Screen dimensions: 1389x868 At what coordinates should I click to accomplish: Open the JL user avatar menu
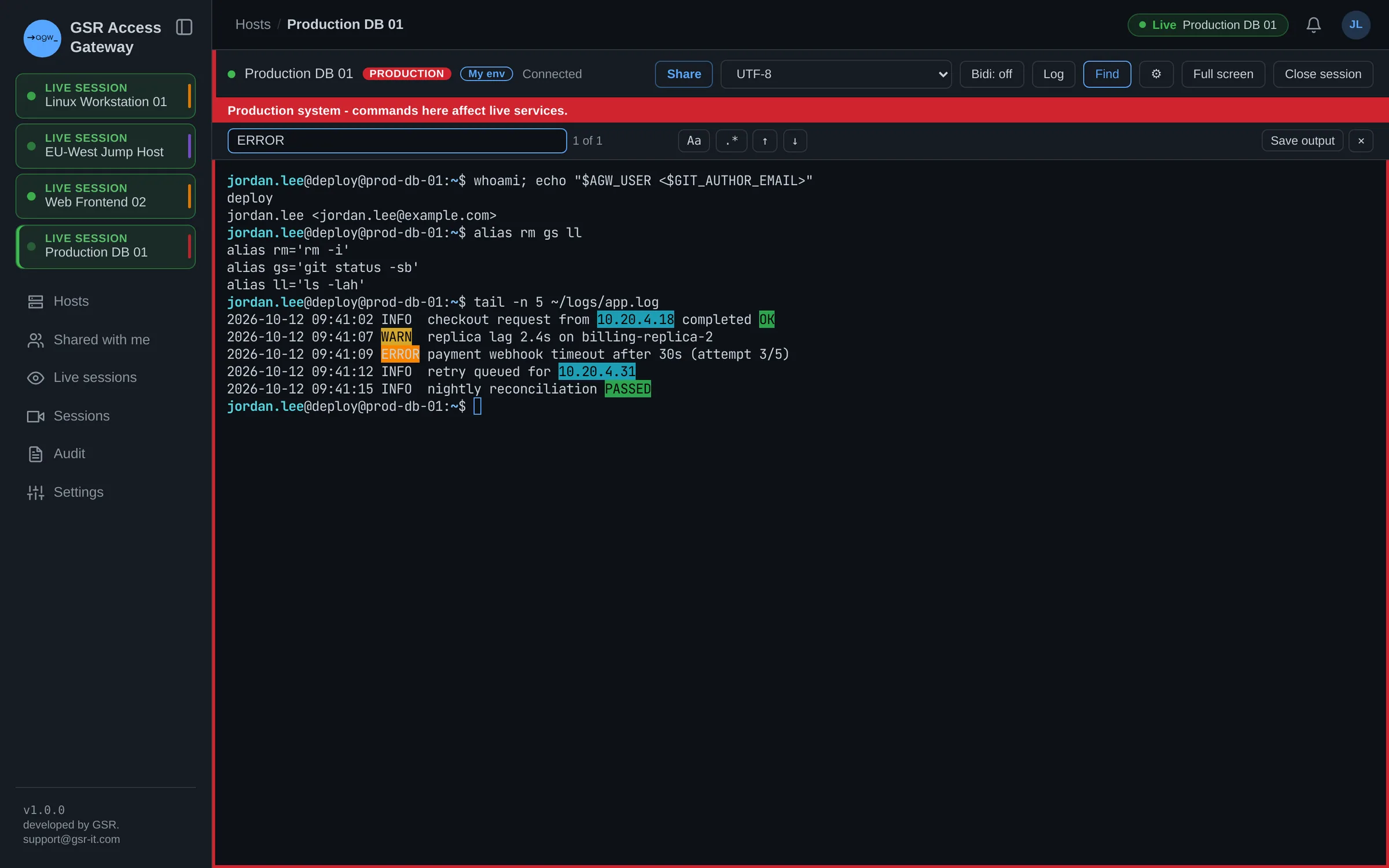point(1355,25)
